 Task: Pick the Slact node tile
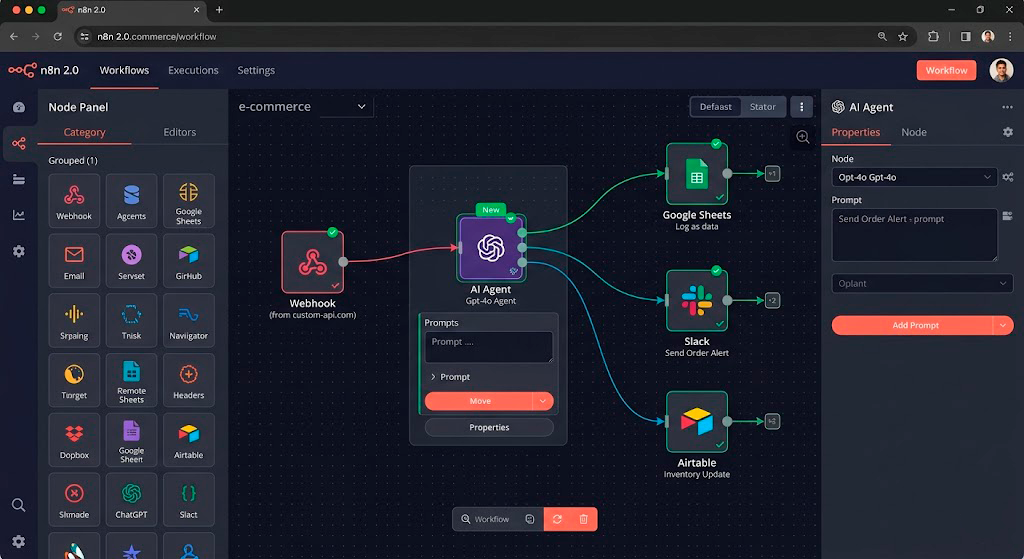188,500
